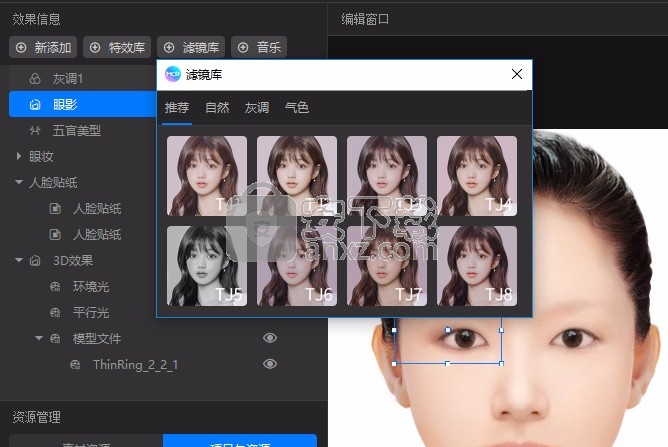
Task: Choose the TJ5 grayscale filter thumbnail
Action: tap(207, 266)
